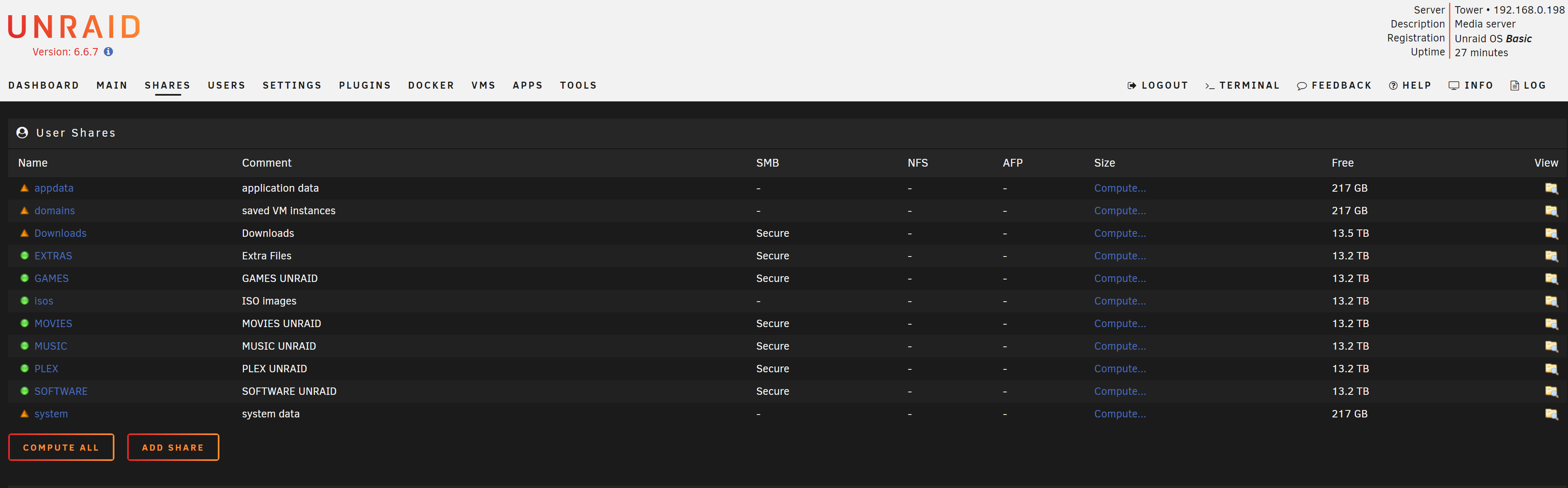This screenshot has width=1568, height=488.
Task: Open the MUSIC share link
Action: [50, 346]
